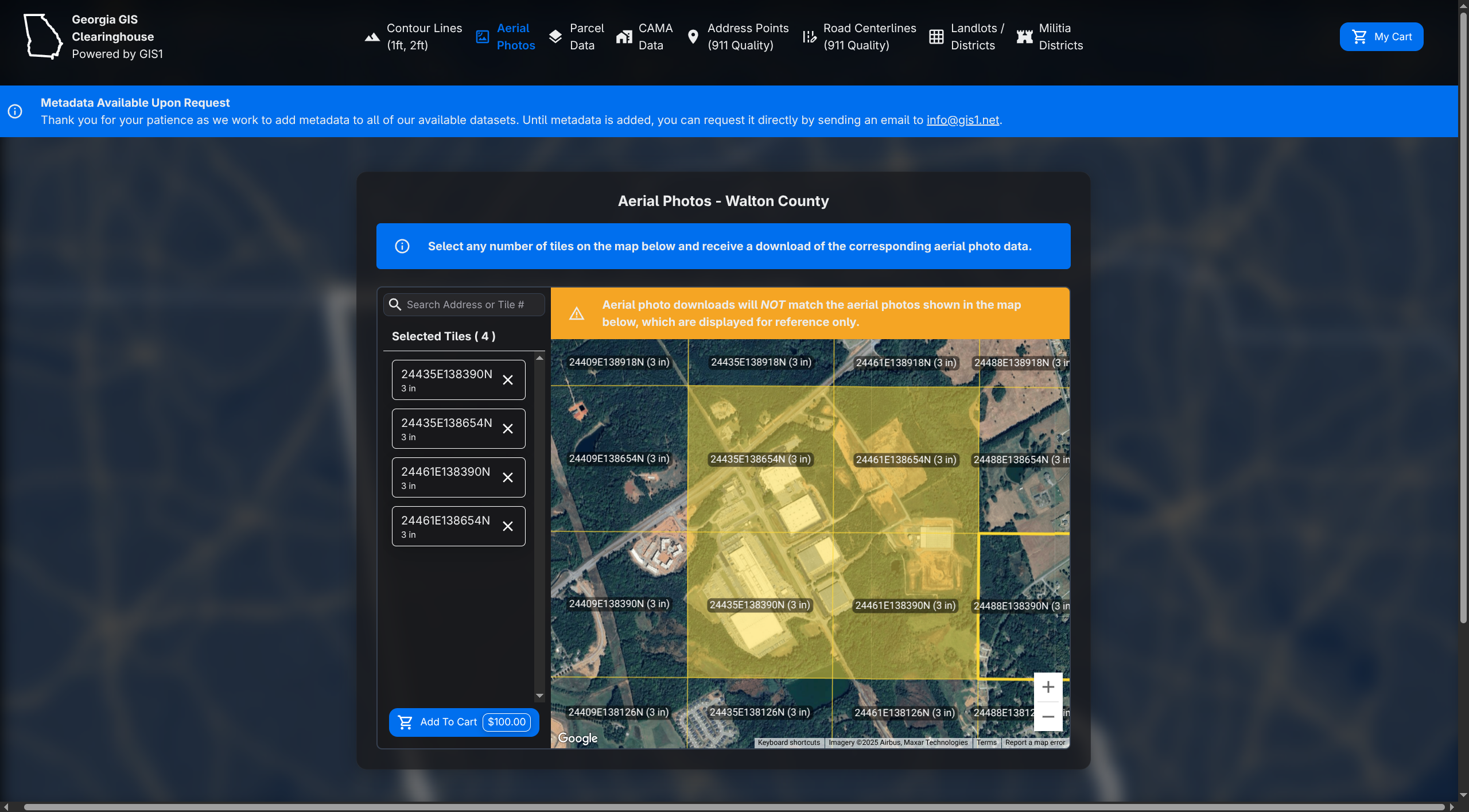This screenshot has height=812, width=1469.
Task: Click the CAMA Data house icon
Action: (624, 37)
